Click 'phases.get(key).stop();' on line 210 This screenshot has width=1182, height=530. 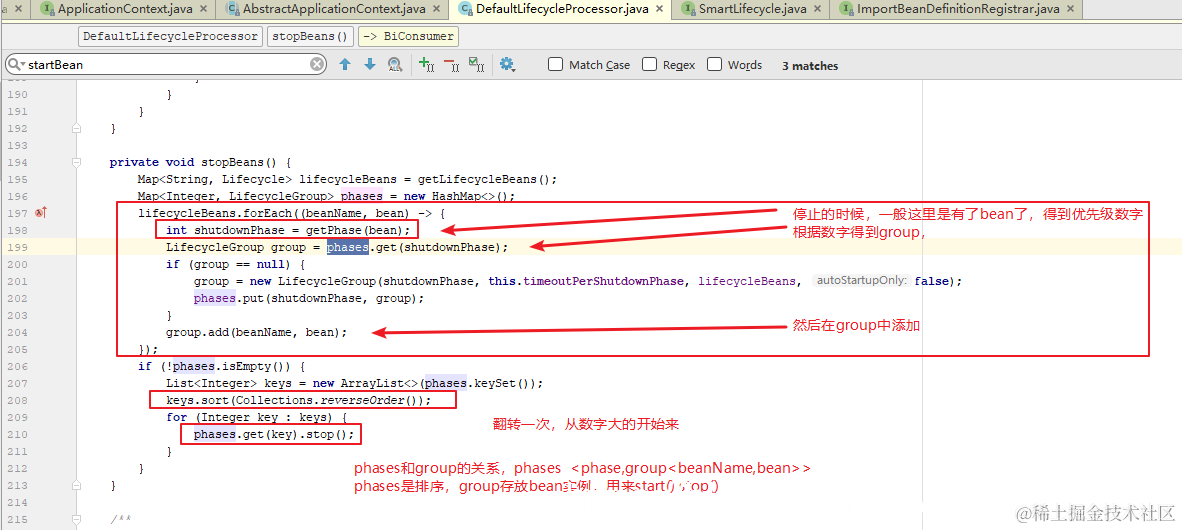(274, 434)
